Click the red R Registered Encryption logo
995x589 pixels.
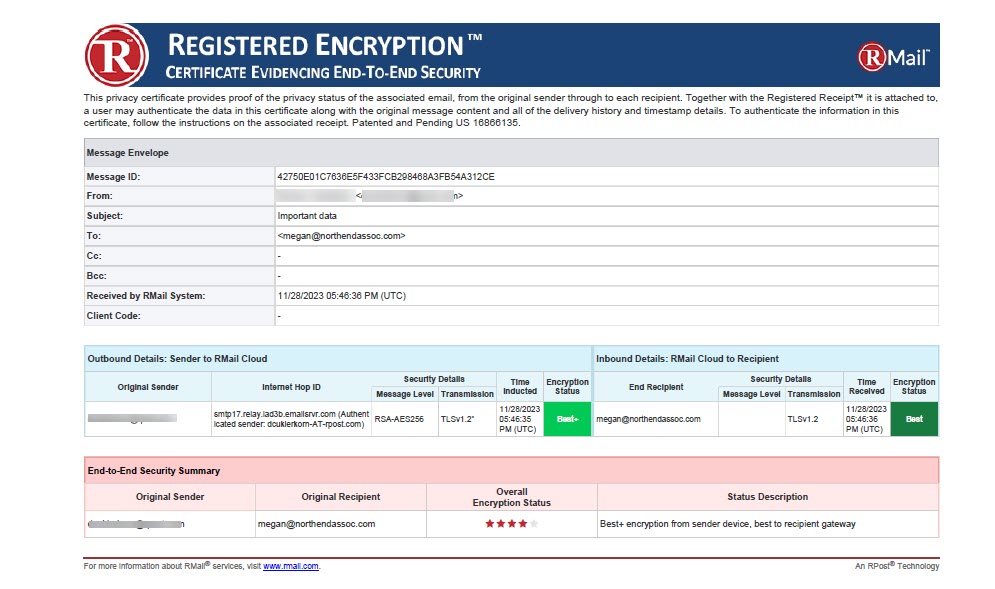pyautogui.click(x=117, y=55)
